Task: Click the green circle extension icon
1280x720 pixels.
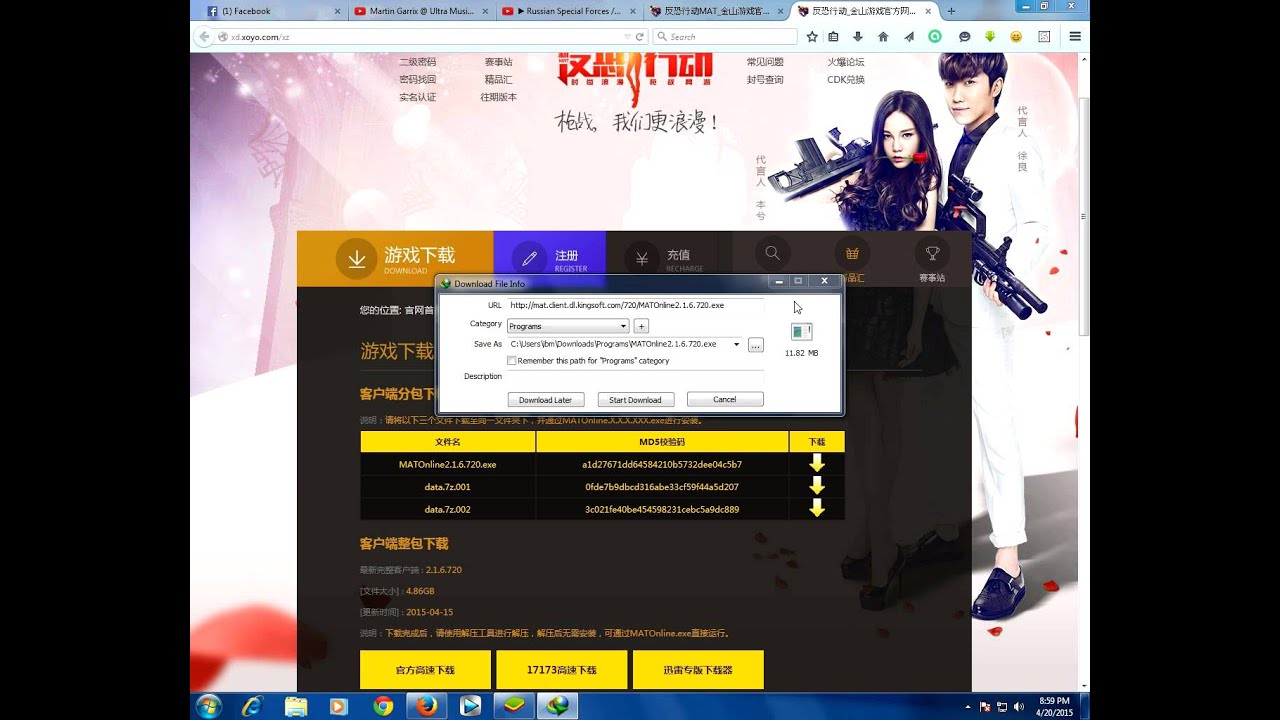Action: [x=935, y=36]
